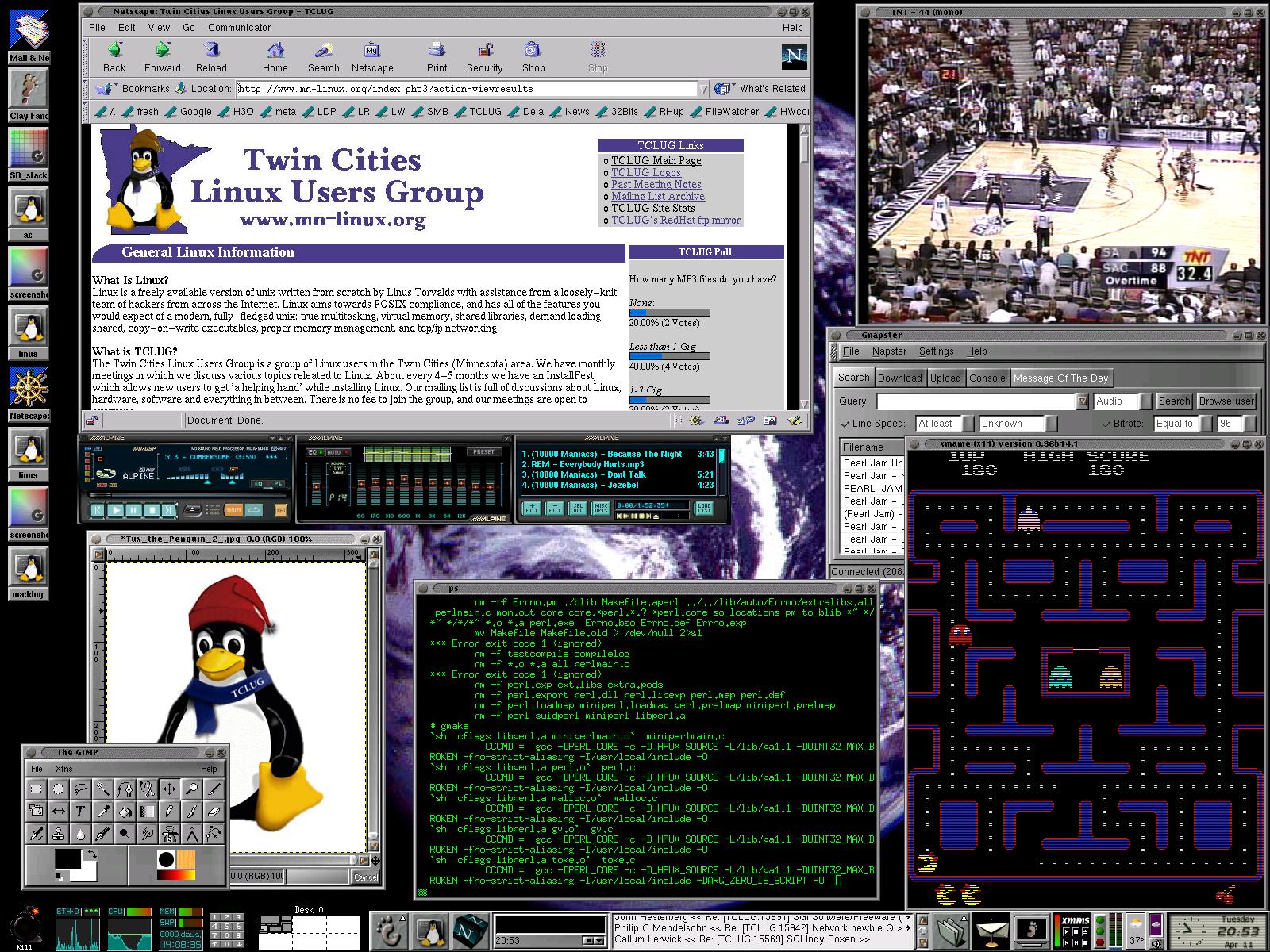This screenshot has height=952, width=1270.
Task: Click the Netscape Reload icon
Action: click(211, 57)
